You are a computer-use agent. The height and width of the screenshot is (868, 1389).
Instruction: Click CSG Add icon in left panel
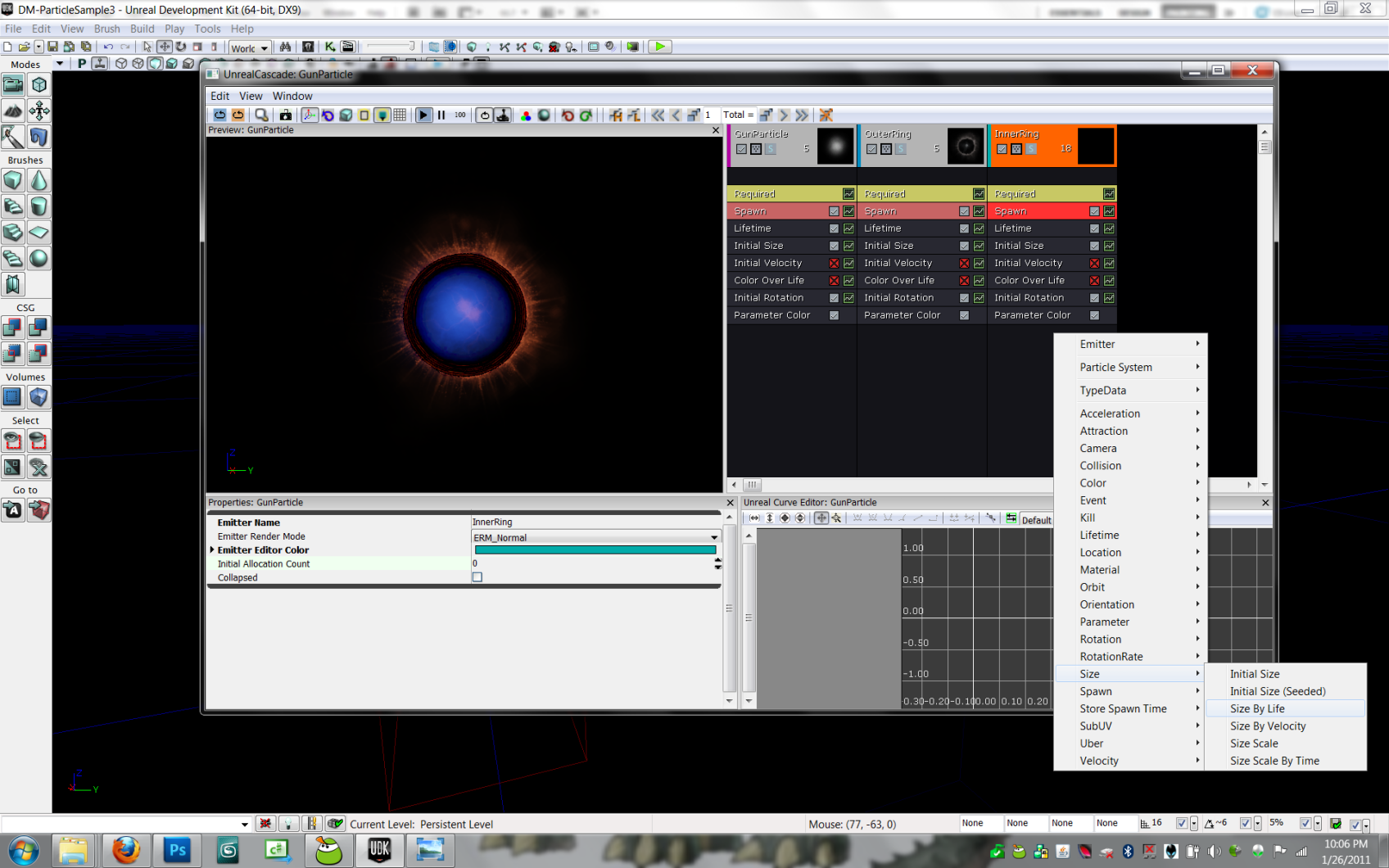(13, 328)
